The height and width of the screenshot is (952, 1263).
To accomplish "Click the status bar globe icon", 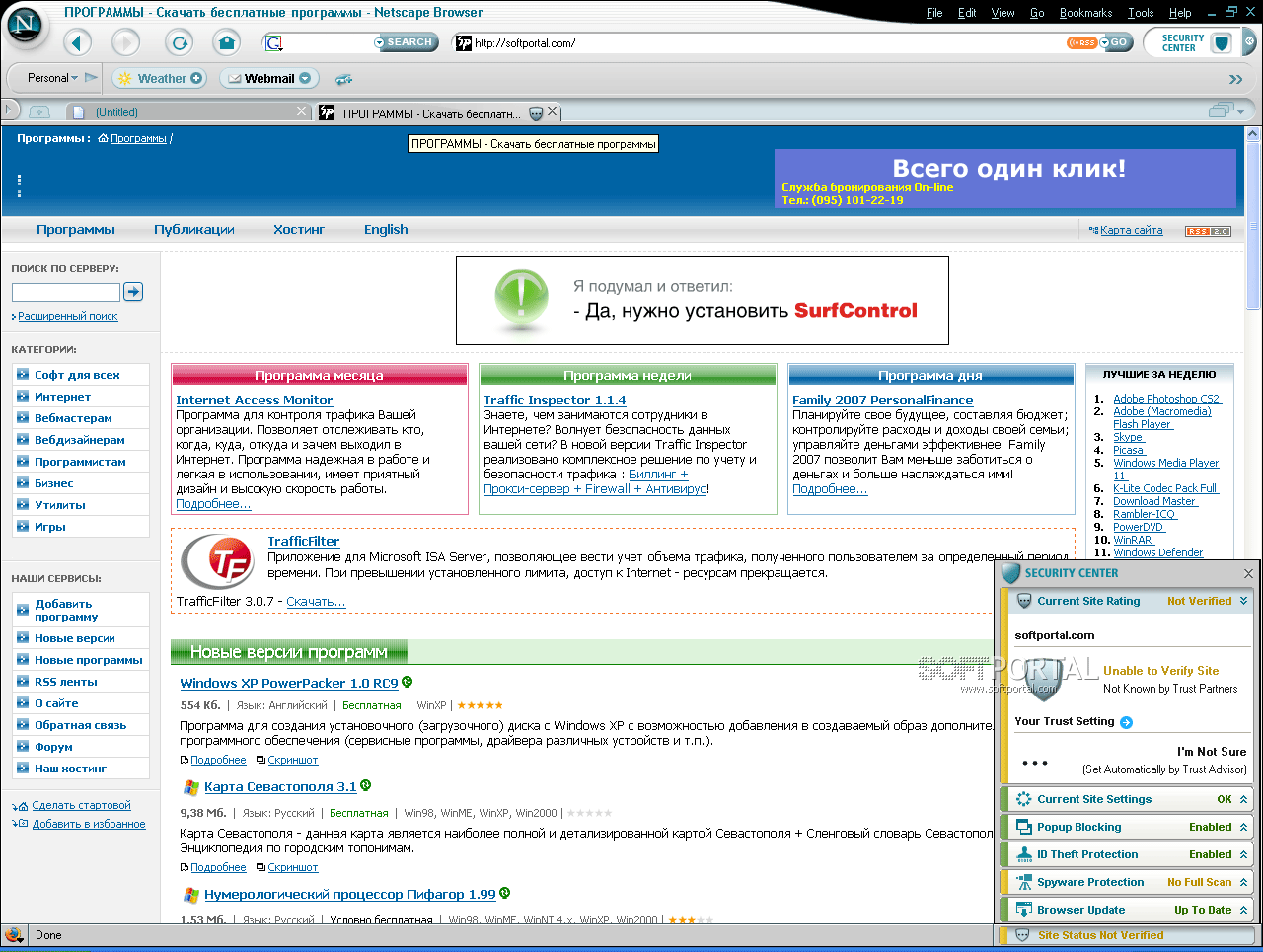I will (14, 934).
